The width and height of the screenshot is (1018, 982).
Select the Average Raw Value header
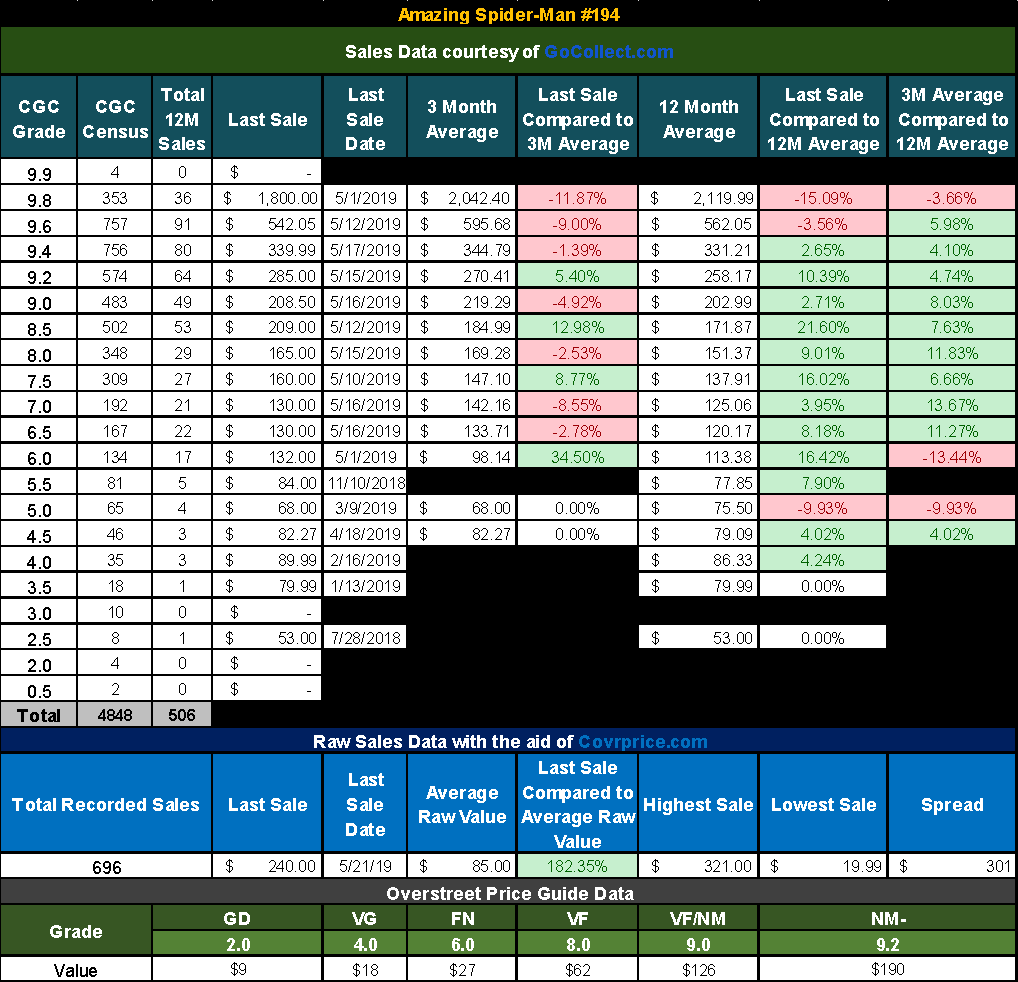tap(462, 804)
